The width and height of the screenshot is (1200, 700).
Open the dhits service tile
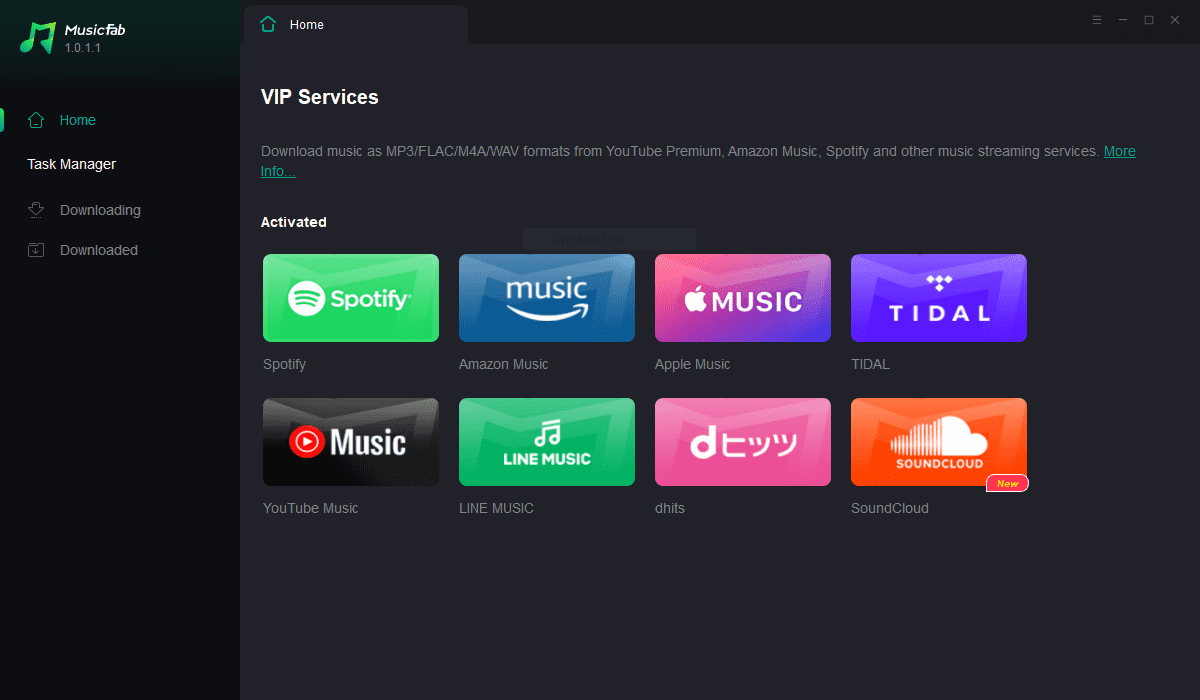click(x=743, y=442)
